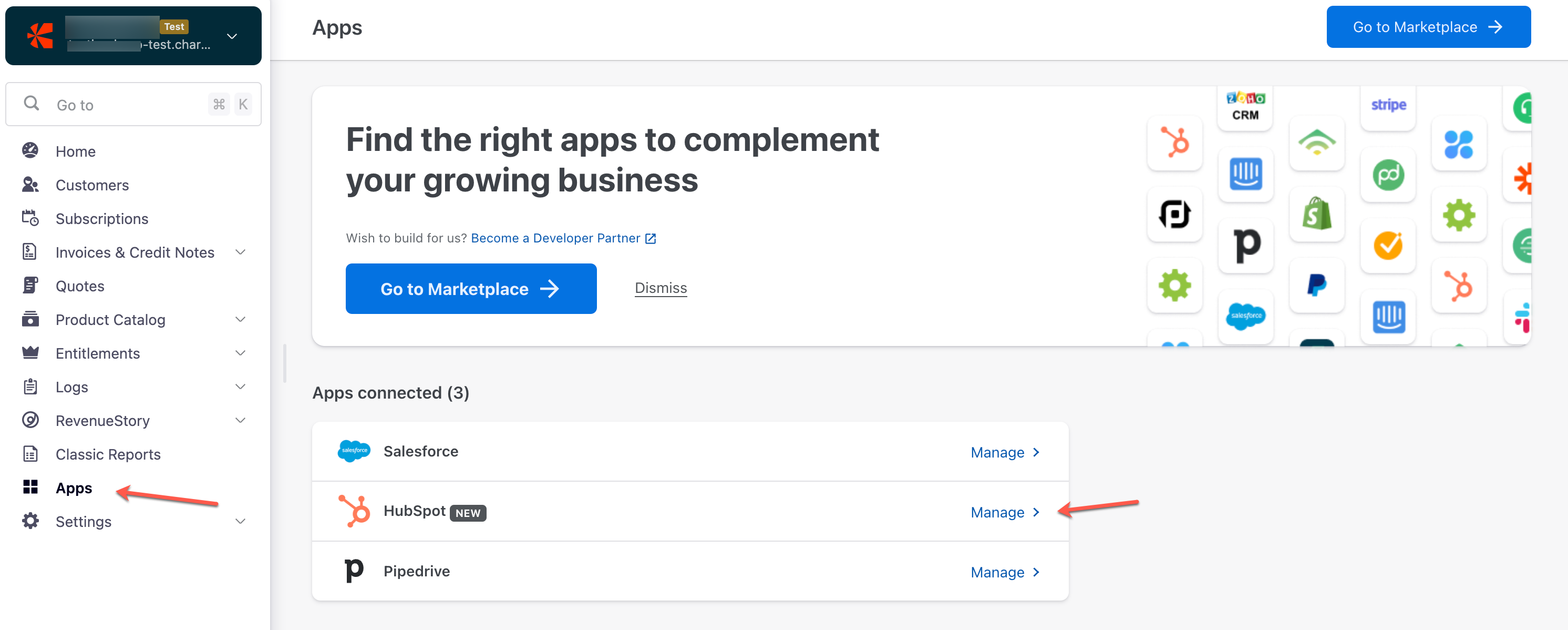Viewport: 1568px width, 630px height.
Task: Expand the RevenueStory section
Action: [x=241, y=420]
